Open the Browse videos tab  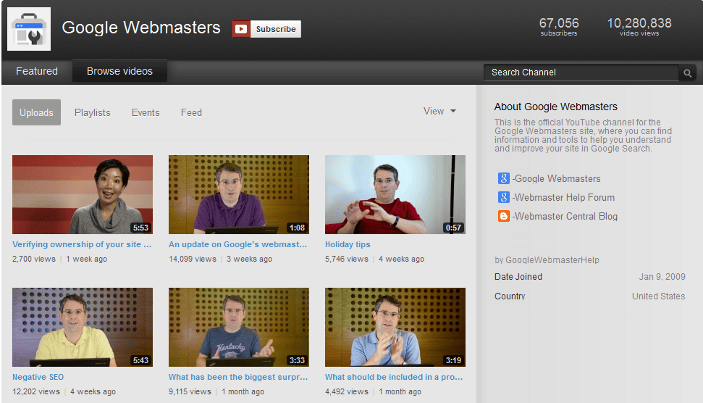coord(120,71)
